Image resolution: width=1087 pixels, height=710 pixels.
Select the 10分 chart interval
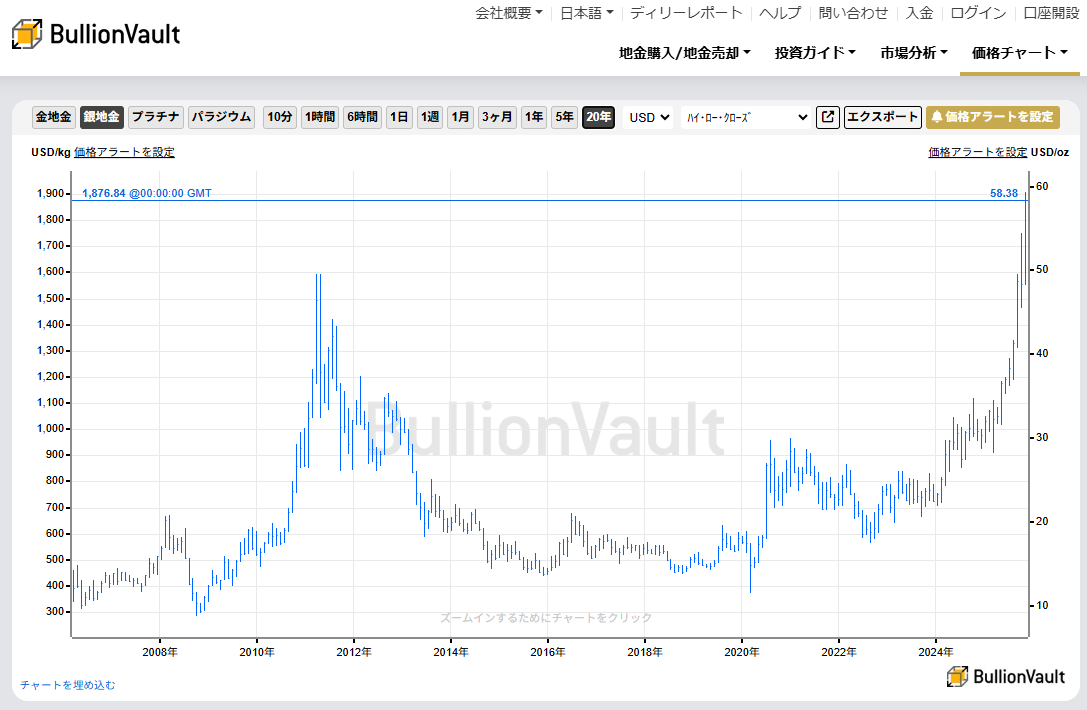tap(279, 117)
